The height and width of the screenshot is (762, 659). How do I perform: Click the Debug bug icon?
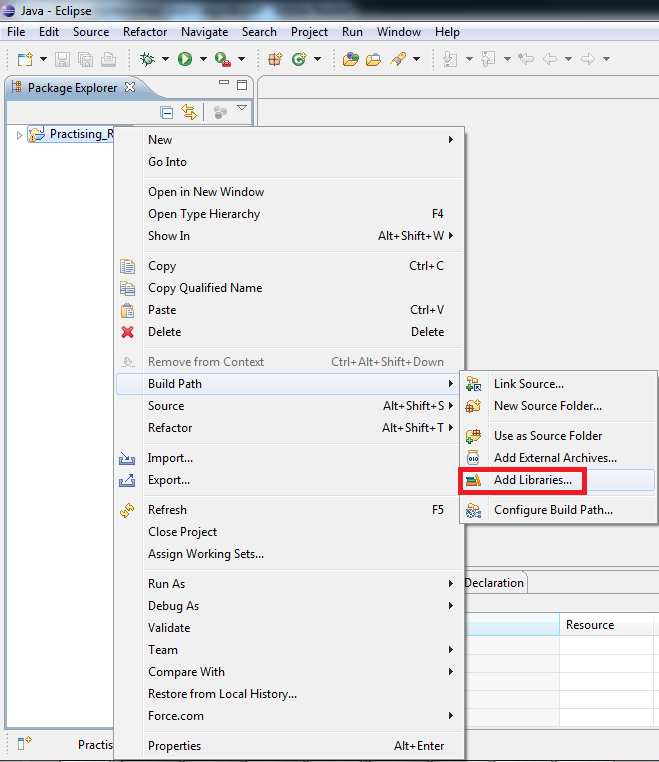tap(147, 59)
